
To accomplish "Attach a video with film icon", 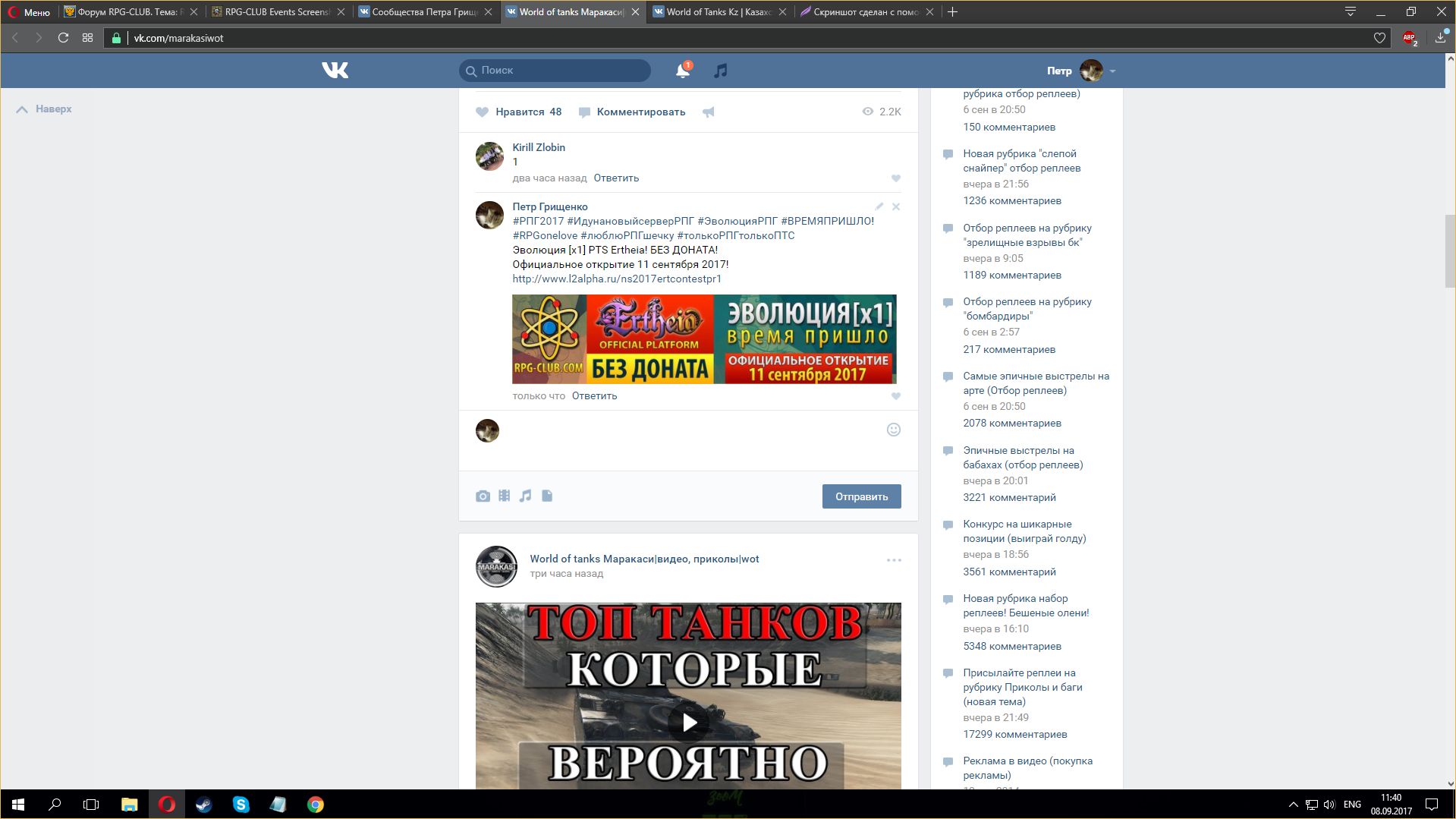I will [505, 496].
